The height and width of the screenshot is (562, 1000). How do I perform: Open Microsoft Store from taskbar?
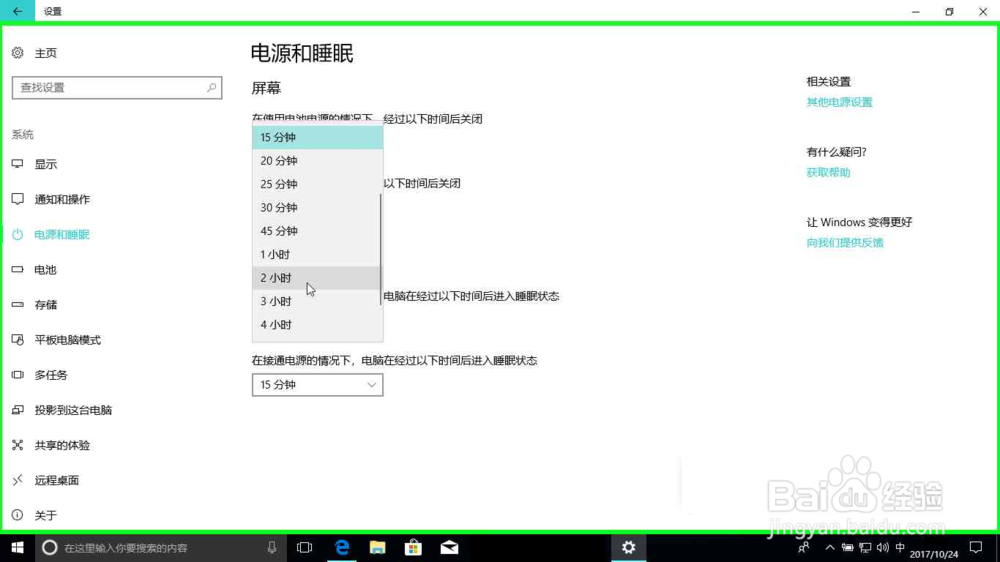click(413, 548)
